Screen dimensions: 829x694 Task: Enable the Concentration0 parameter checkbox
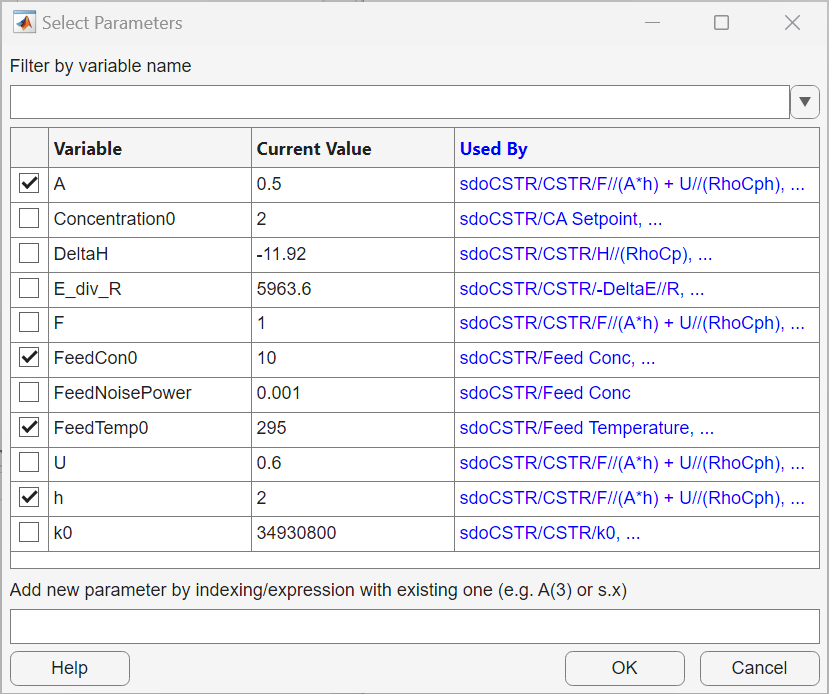[30, 219]
